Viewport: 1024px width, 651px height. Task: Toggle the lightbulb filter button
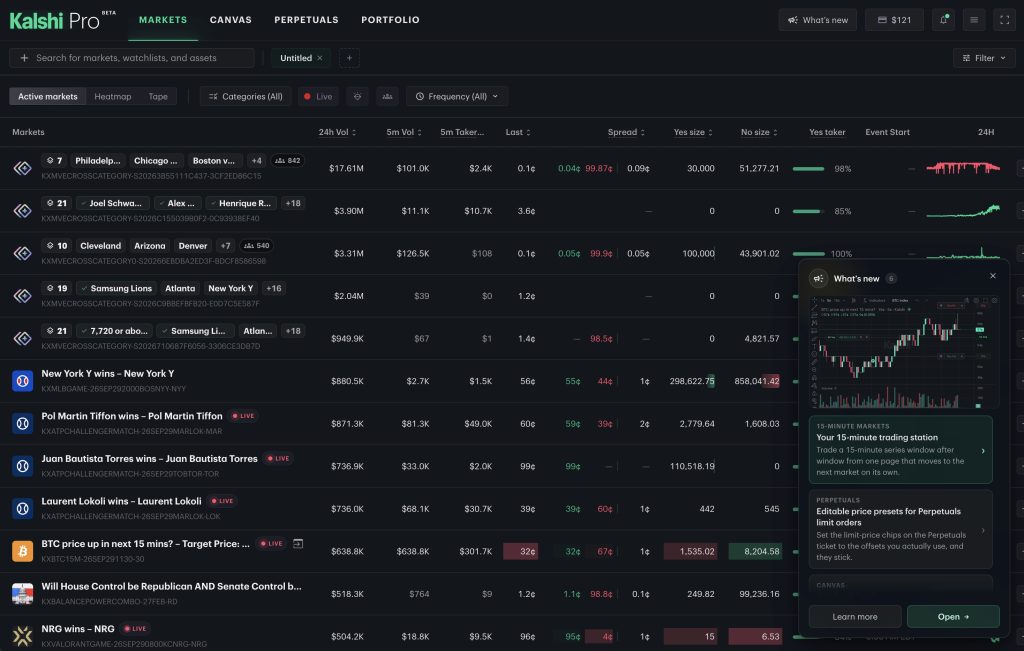357,97
